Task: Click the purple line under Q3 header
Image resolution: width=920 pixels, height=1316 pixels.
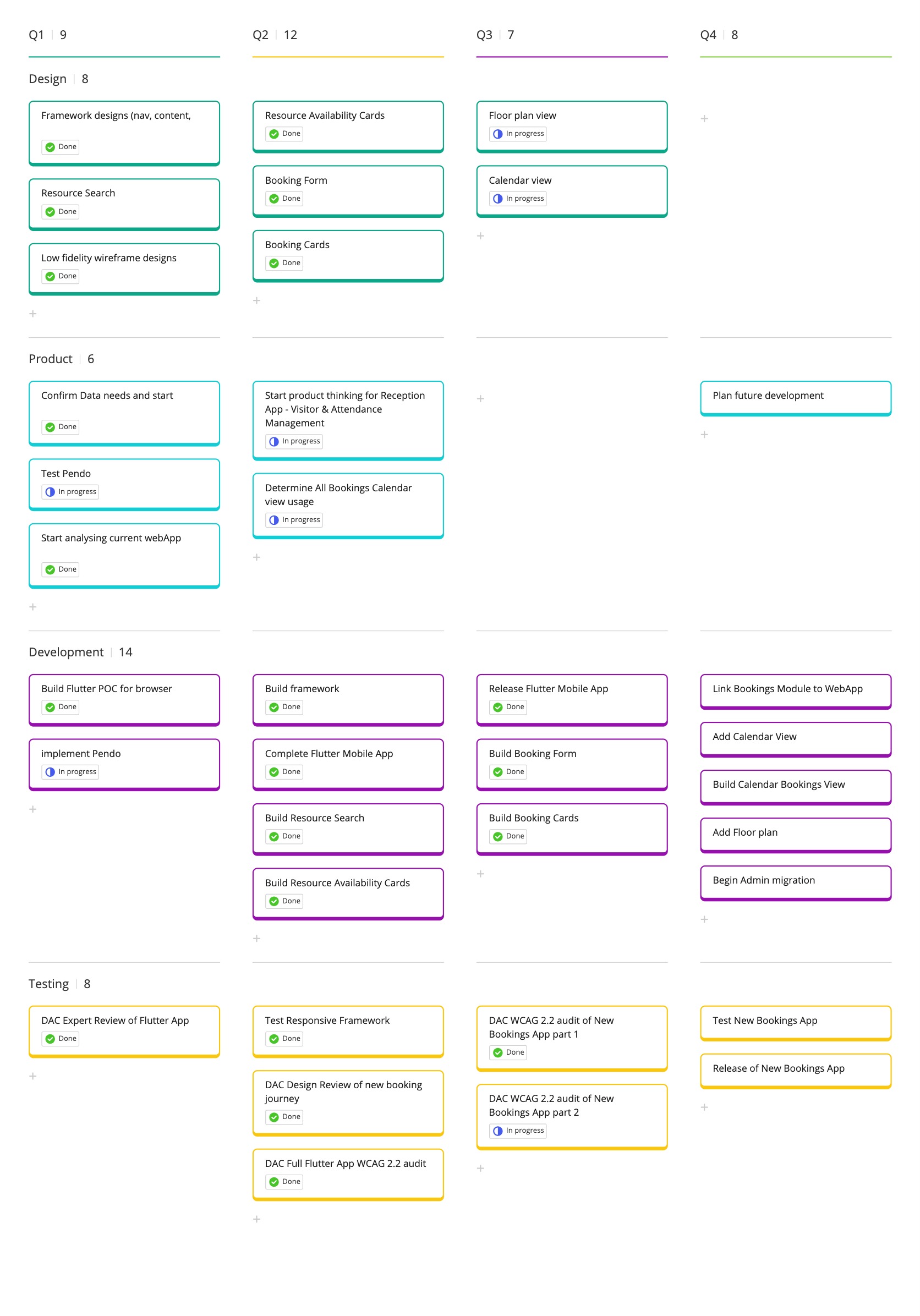Action: coord(571,57)
